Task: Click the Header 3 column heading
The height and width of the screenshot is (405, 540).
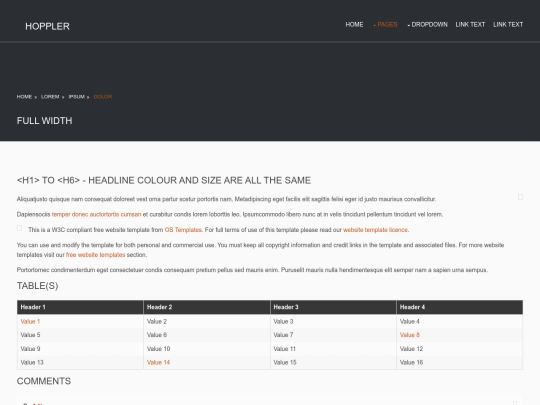Action: tap(333, 307)
